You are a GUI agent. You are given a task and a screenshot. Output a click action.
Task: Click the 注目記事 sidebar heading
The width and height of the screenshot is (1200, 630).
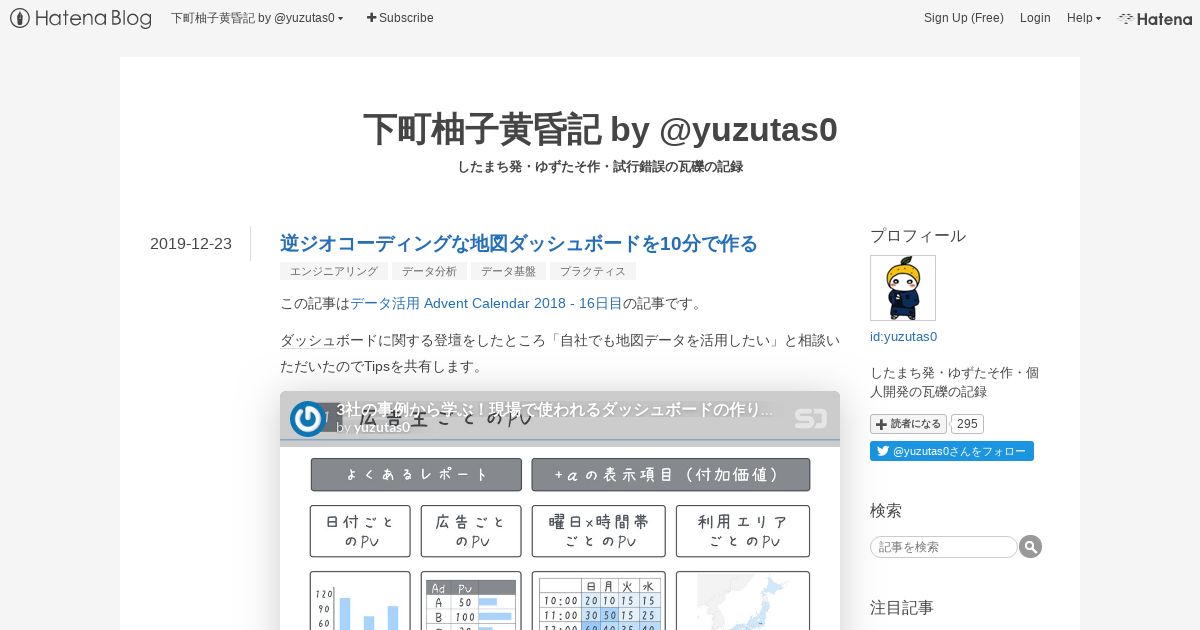pos(902,607)
